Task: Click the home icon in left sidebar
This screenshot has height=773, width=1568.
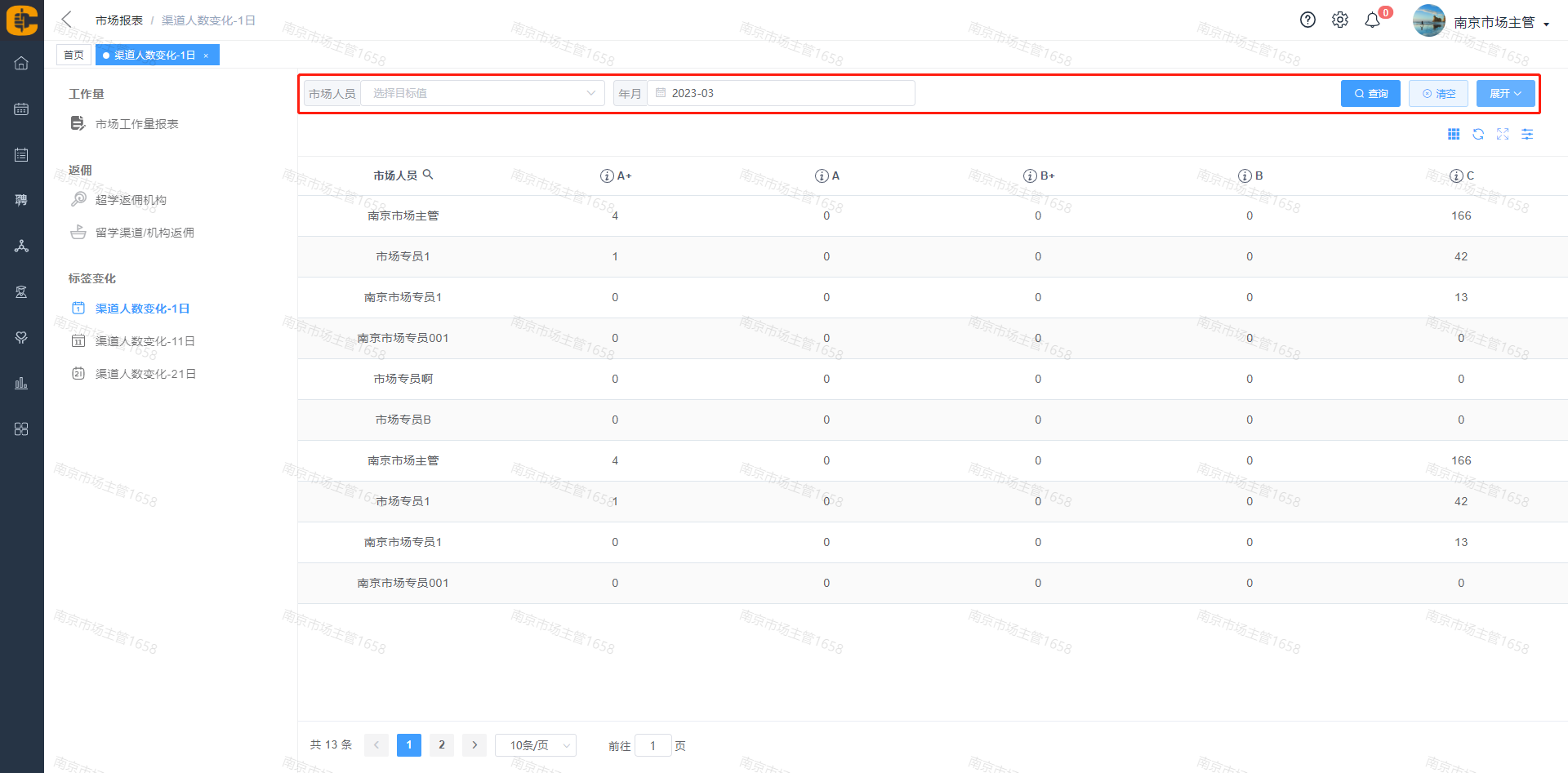Action: point(21,63)
